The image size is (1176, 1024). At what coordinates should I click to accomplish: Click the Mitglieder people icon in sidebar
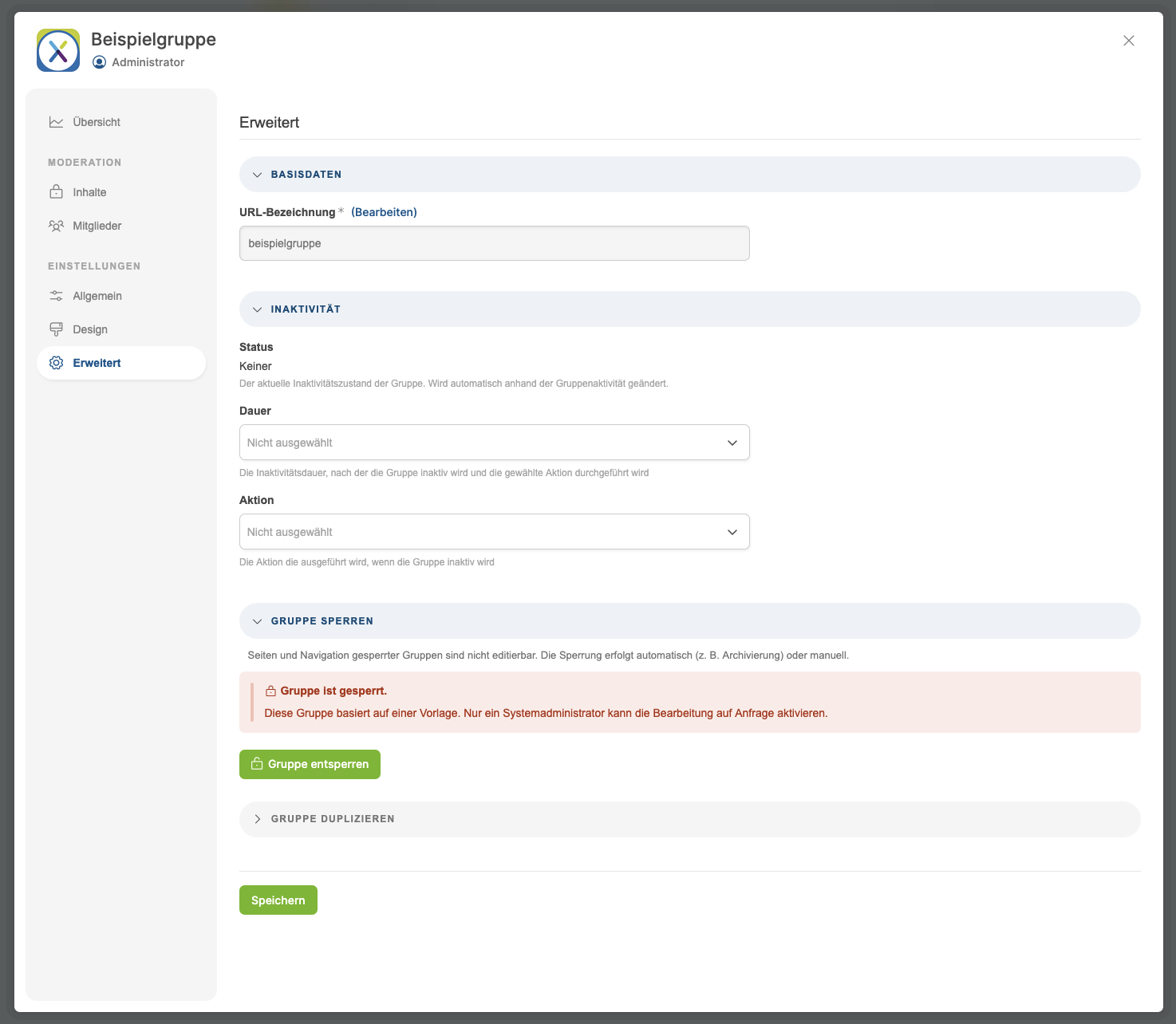(x=56, y=226)
